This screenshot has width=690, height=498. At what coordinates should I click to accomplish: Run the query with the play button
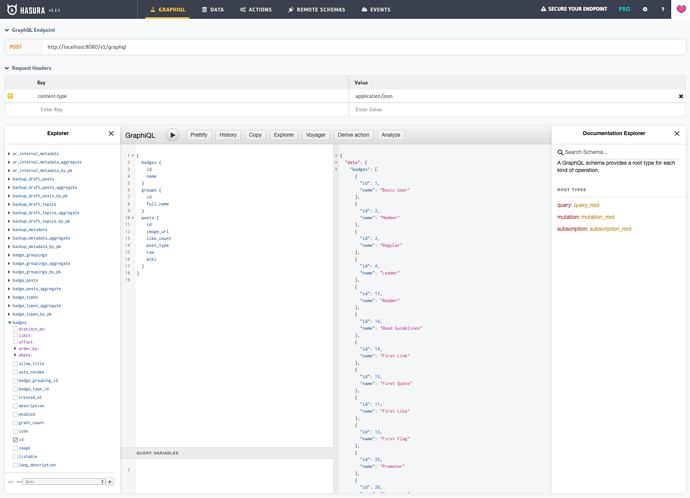click(172, 135)
